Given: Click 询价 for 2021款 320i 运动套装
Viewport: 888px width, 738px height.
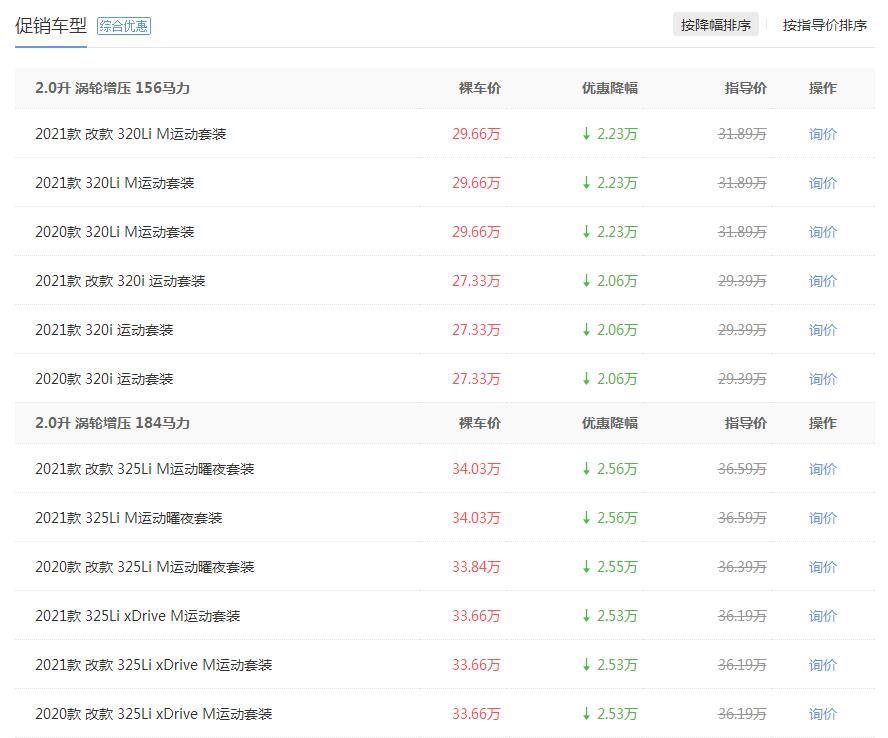Looking at the screenshot, I should [822, 330].
